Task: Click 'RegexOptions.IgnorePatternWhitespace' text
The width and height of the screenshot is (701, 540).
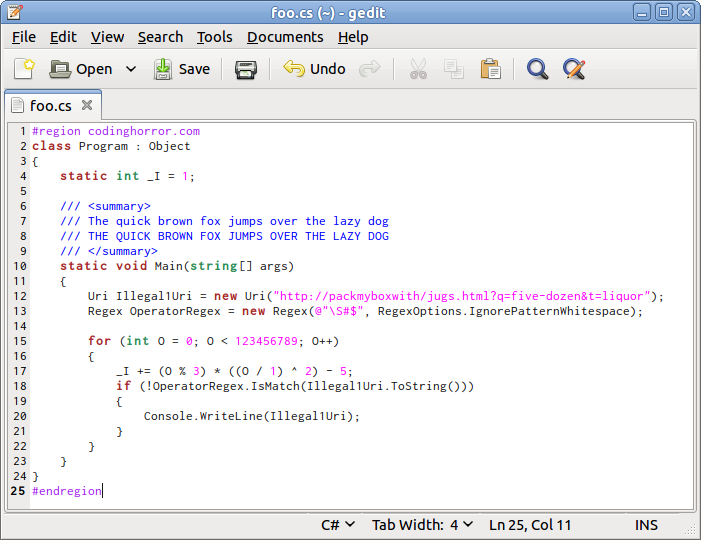Action: click(x=506, y=311)
